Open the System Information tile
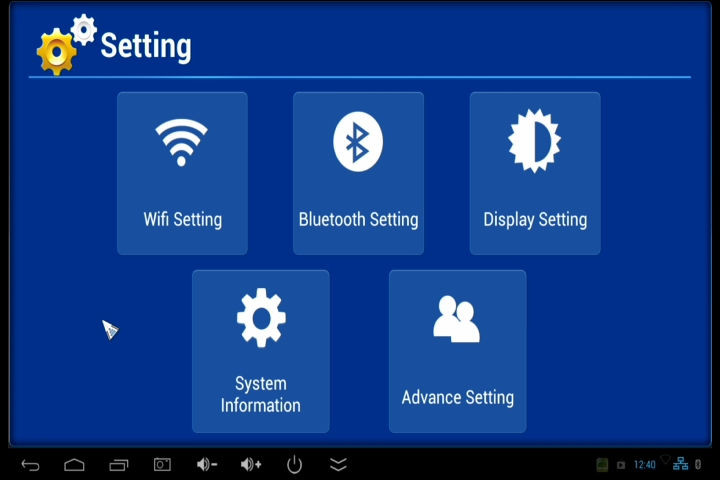The image size is (720, 480). click(261, 351)
